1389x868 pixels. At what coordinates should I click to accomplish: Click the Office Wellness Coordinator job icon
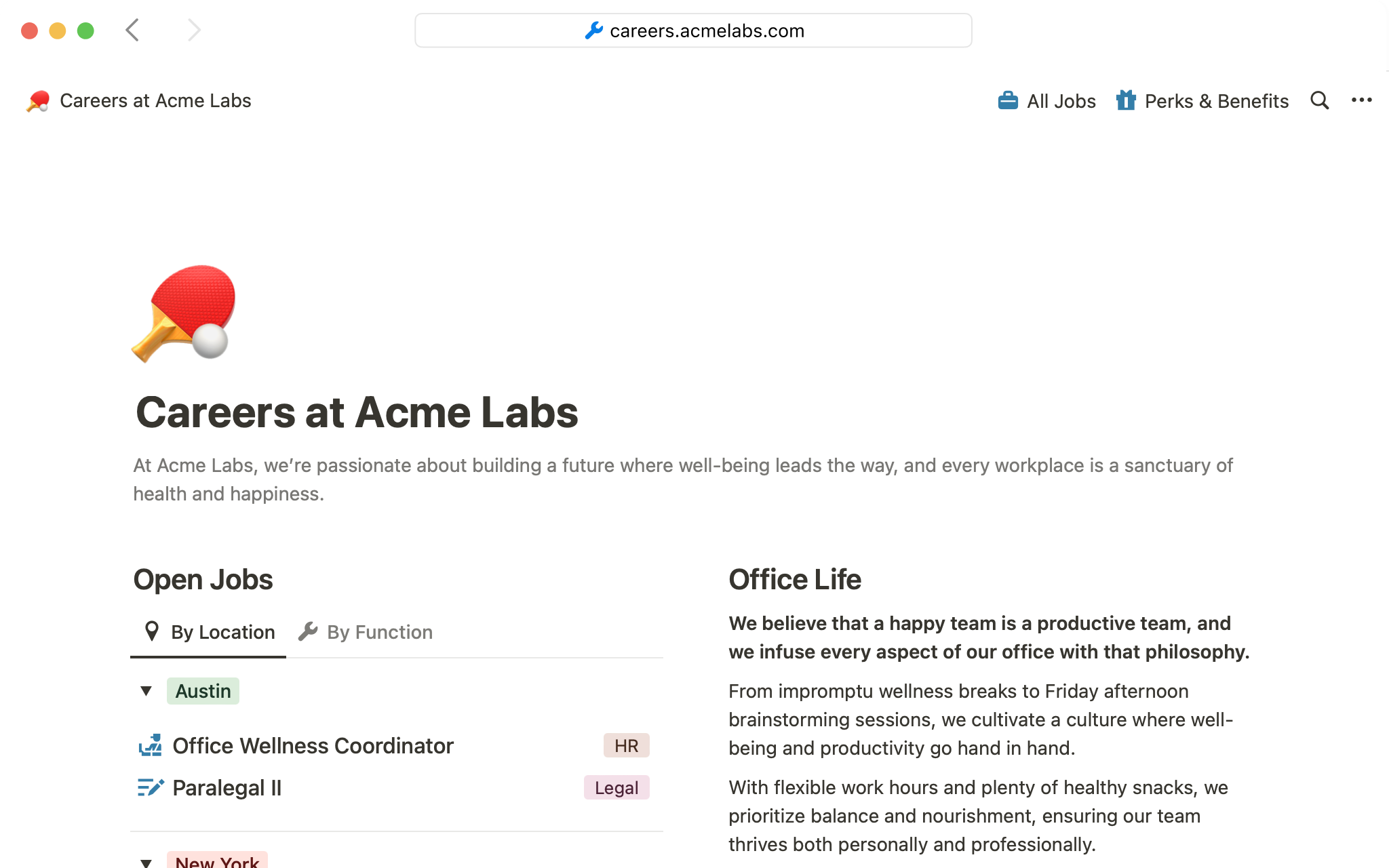coord(151,745)
